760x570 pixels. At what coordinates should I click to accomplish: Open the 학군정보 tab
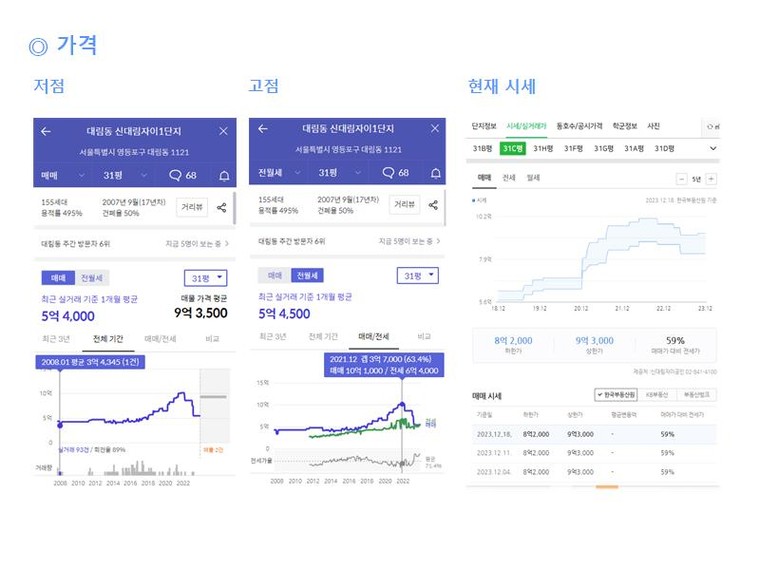[x=625, y=126]
